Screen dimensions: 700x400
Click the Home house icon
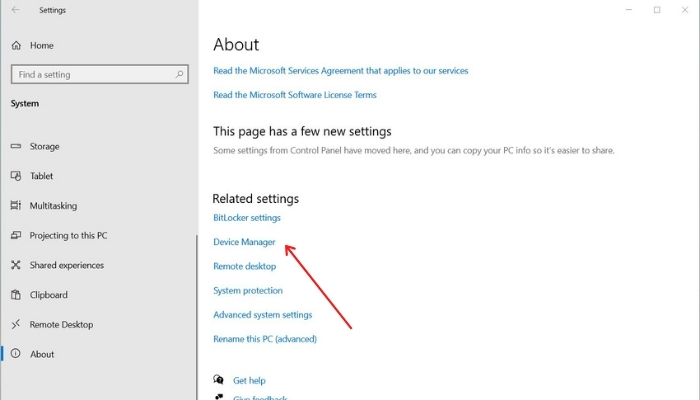coord(16,45)
